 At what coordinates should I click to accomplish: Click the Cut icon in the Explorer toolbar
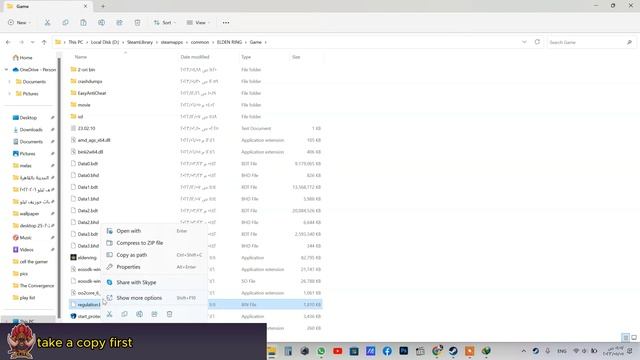tap(47, 23)
